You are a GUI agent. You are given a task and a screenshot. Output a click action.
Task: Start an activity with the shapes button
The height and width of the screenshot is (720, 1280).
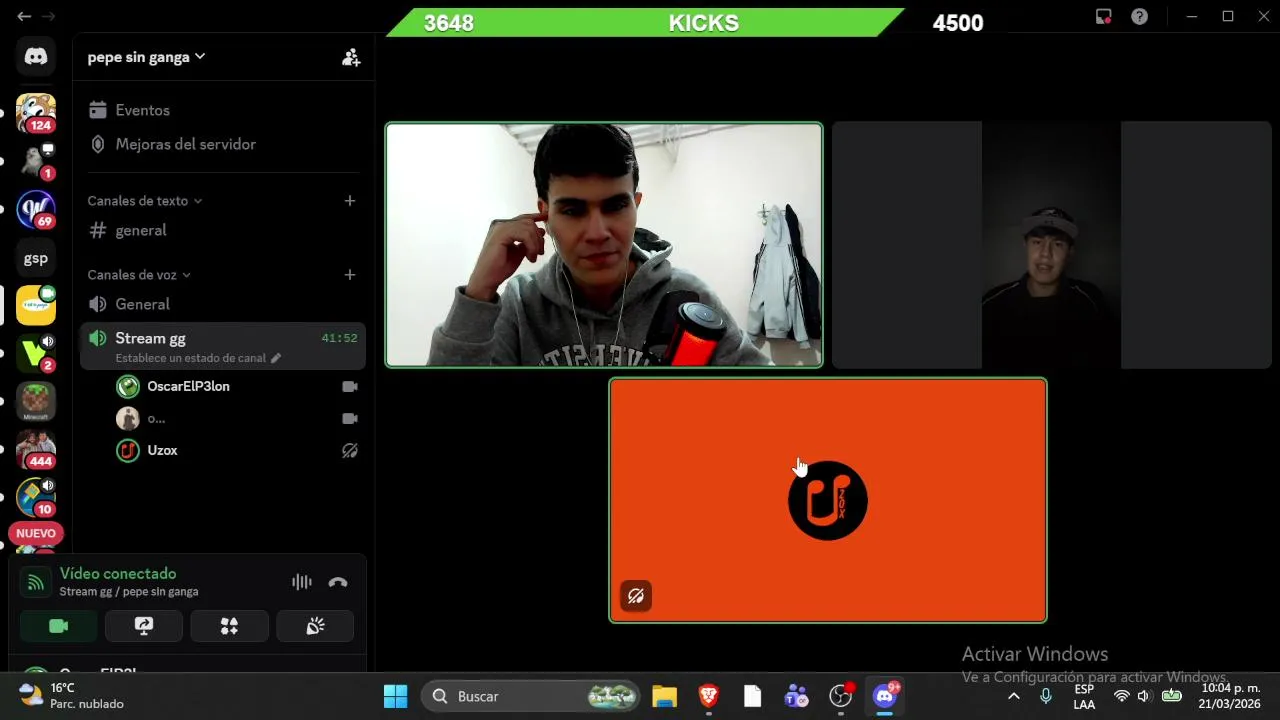tap(229, 626)
